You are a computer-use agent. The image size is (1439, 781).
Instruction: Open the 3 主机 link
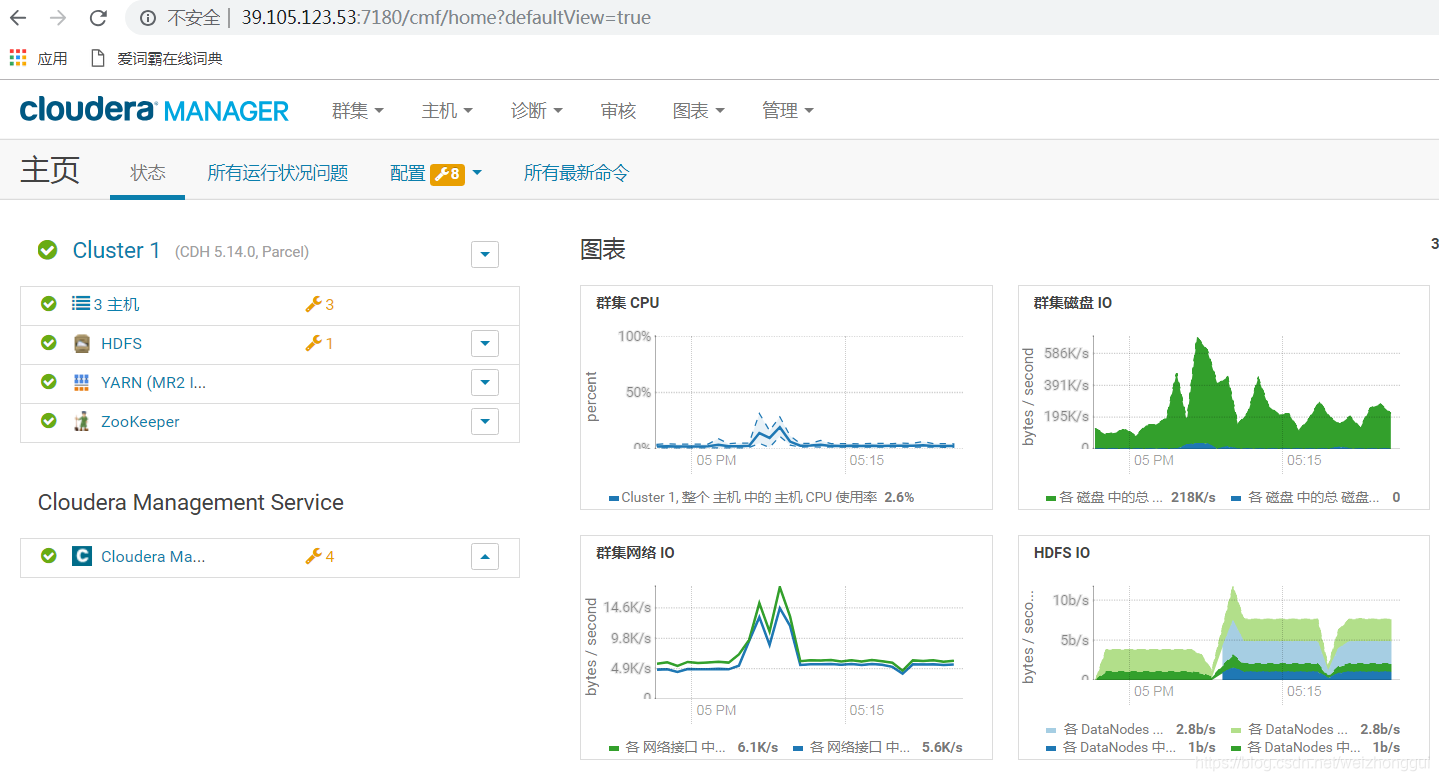tap(116, 305)
